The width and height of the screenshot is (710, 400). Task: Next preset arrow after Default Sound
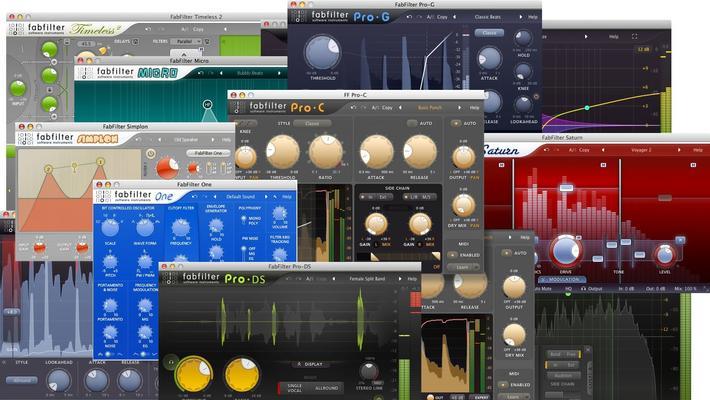(266, 197)
